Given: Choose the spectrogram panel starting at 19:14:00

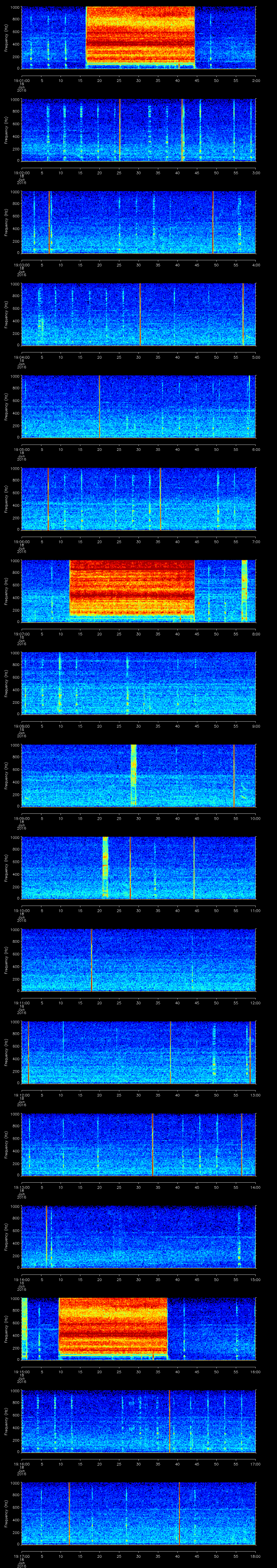Looking at the screenshot, I should click(x=139, y=1237).
